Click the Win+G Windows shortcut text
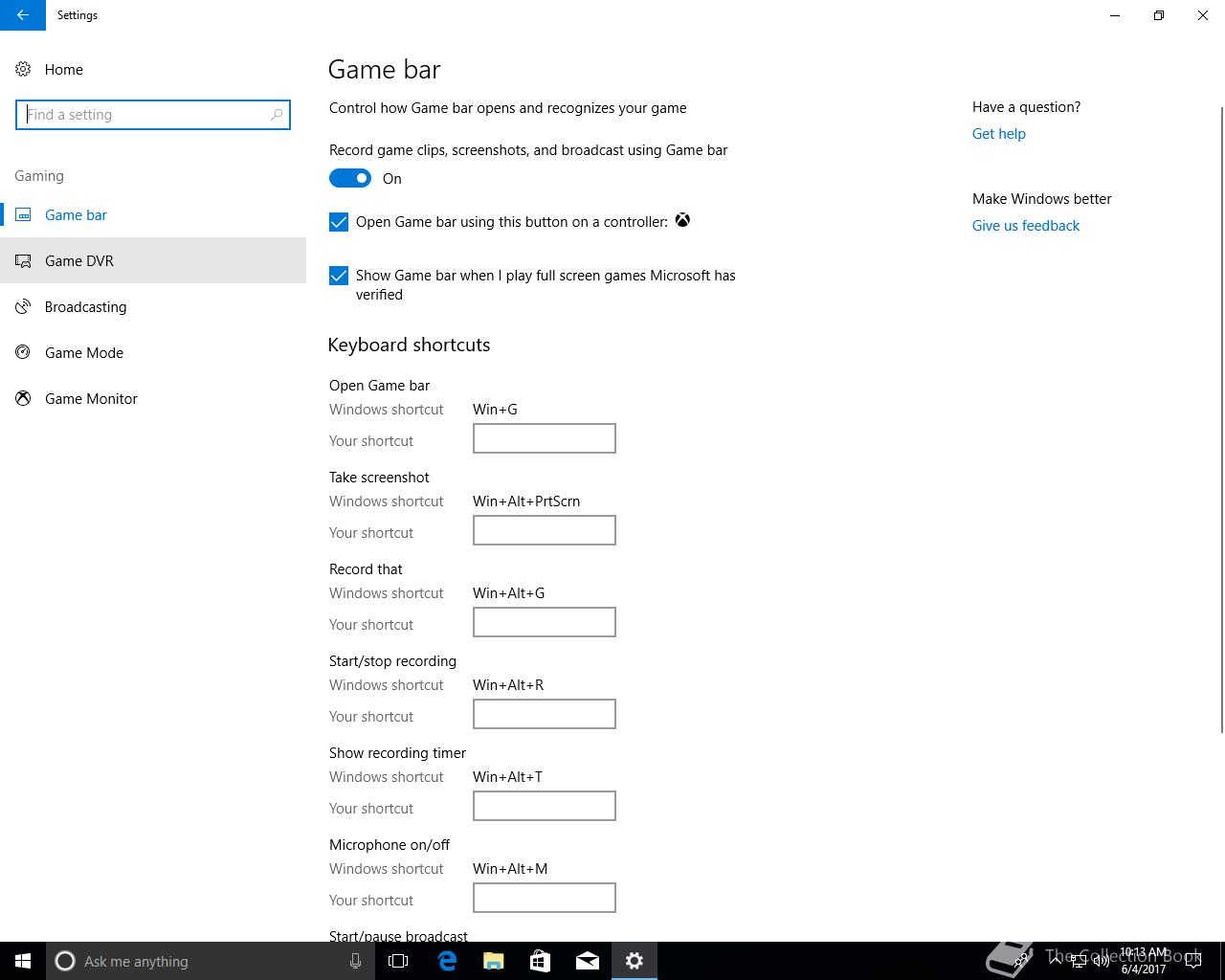Viewport: 1225px width, 980px height. point(495,410)
